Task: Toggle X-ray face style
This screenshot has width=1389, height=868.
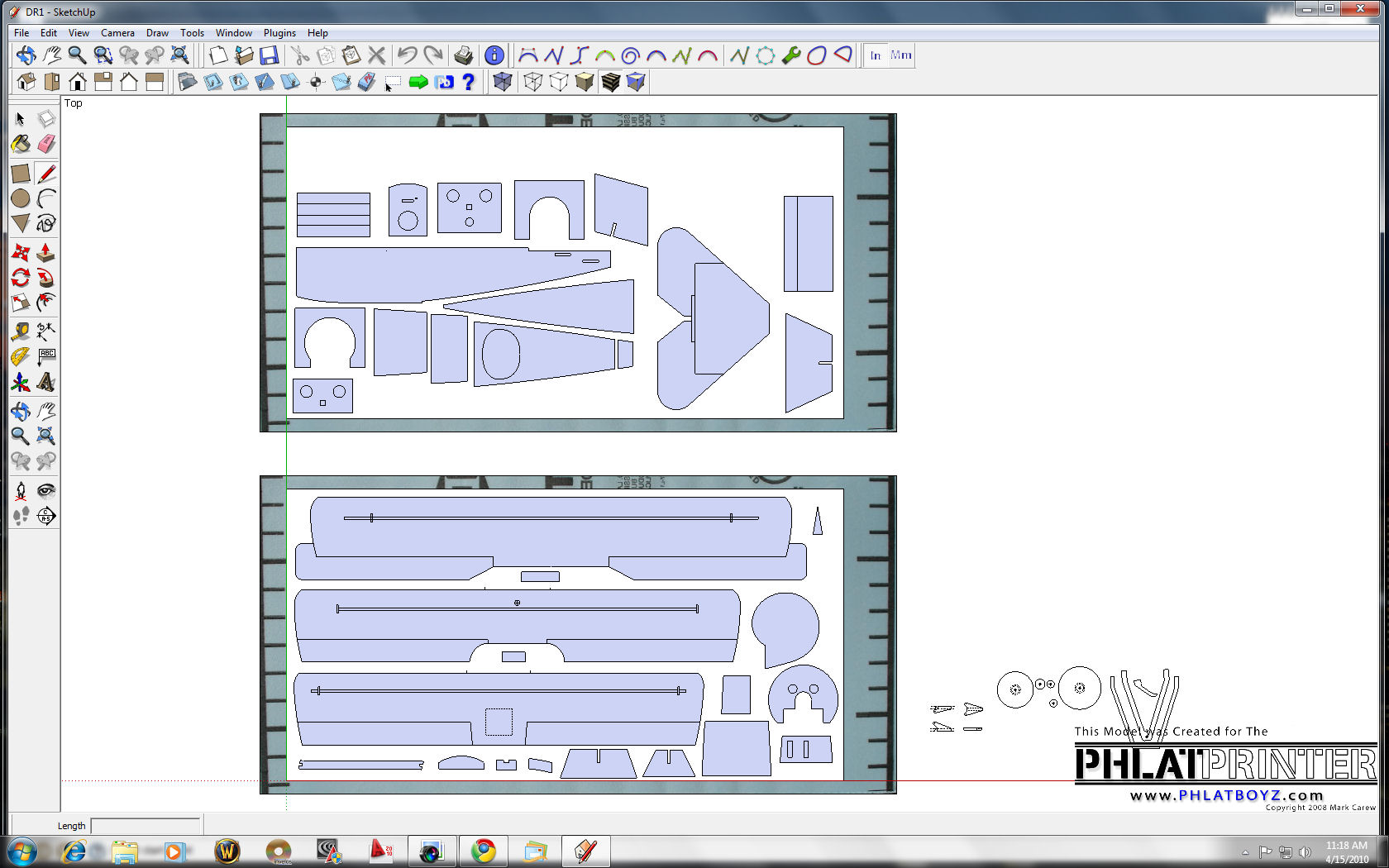Action: 502,82
